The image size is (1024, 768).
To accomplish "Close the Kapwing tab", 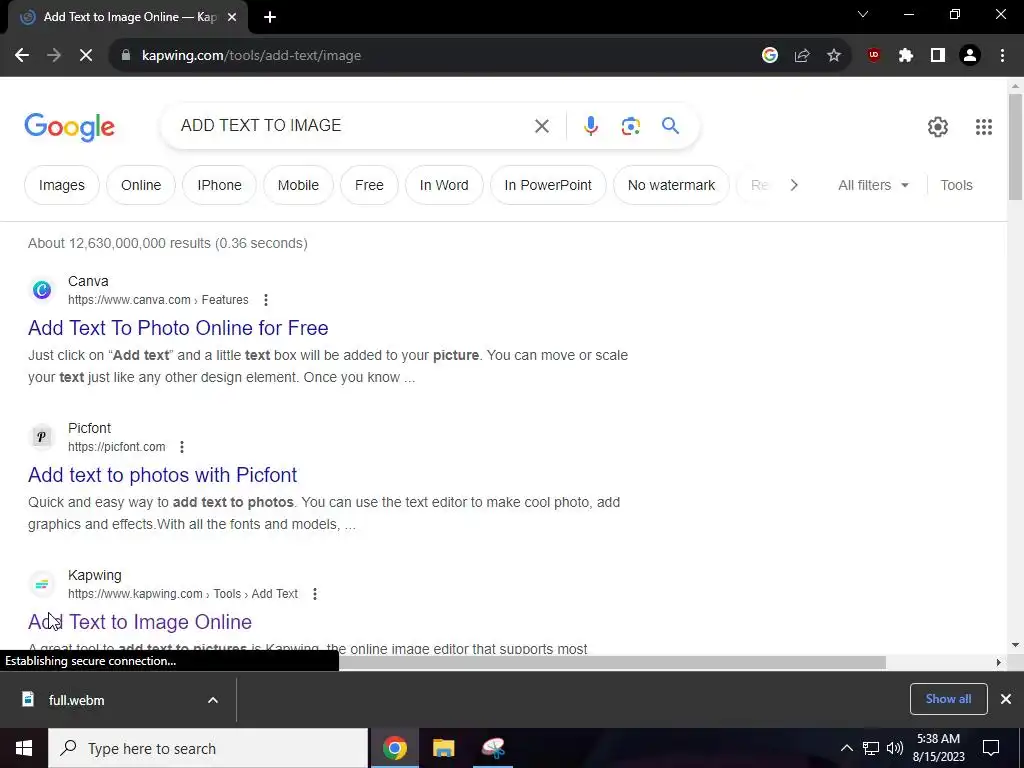I will point(232,17).
